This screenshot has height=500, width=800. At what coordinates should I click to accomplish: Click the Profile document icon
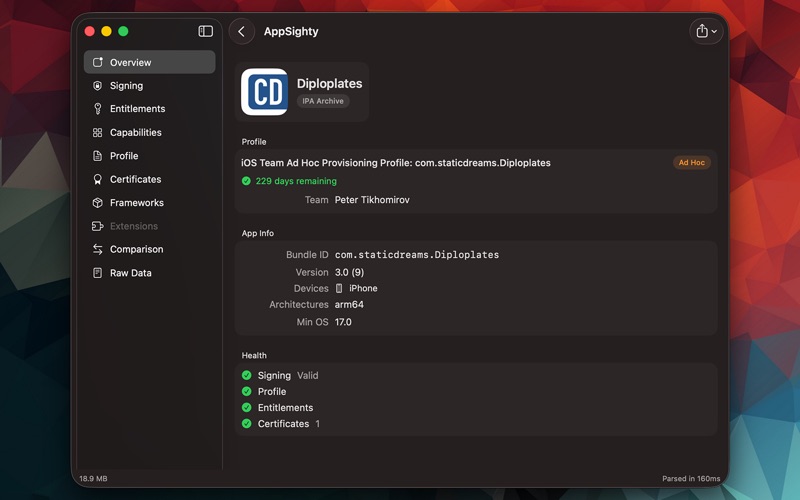tap(97, 156)
